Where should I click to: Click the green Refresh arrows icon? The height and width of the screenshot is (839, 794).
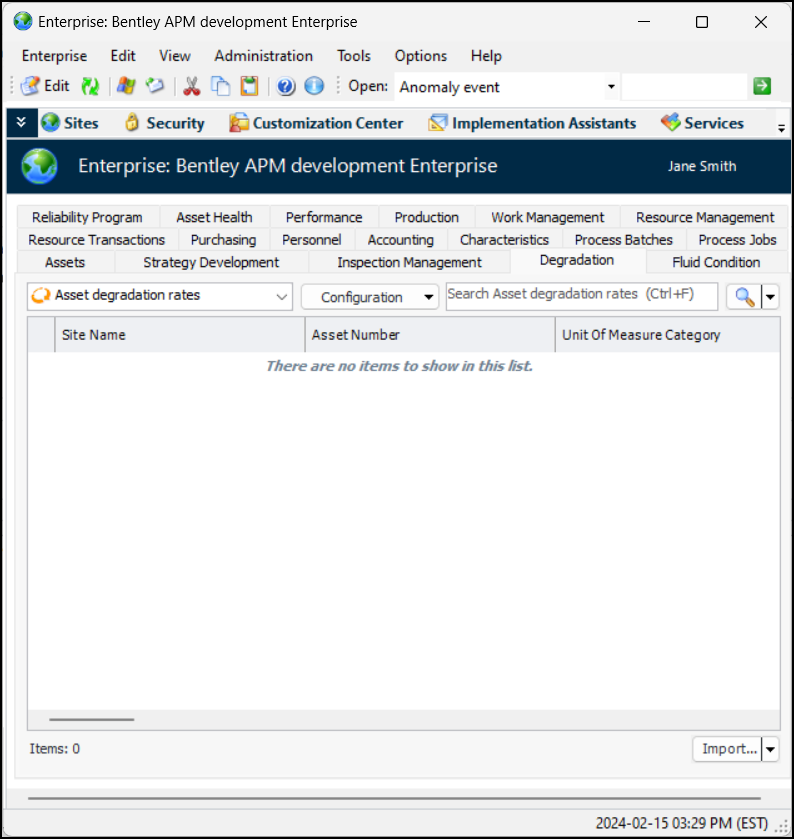[x=90, y=86]
